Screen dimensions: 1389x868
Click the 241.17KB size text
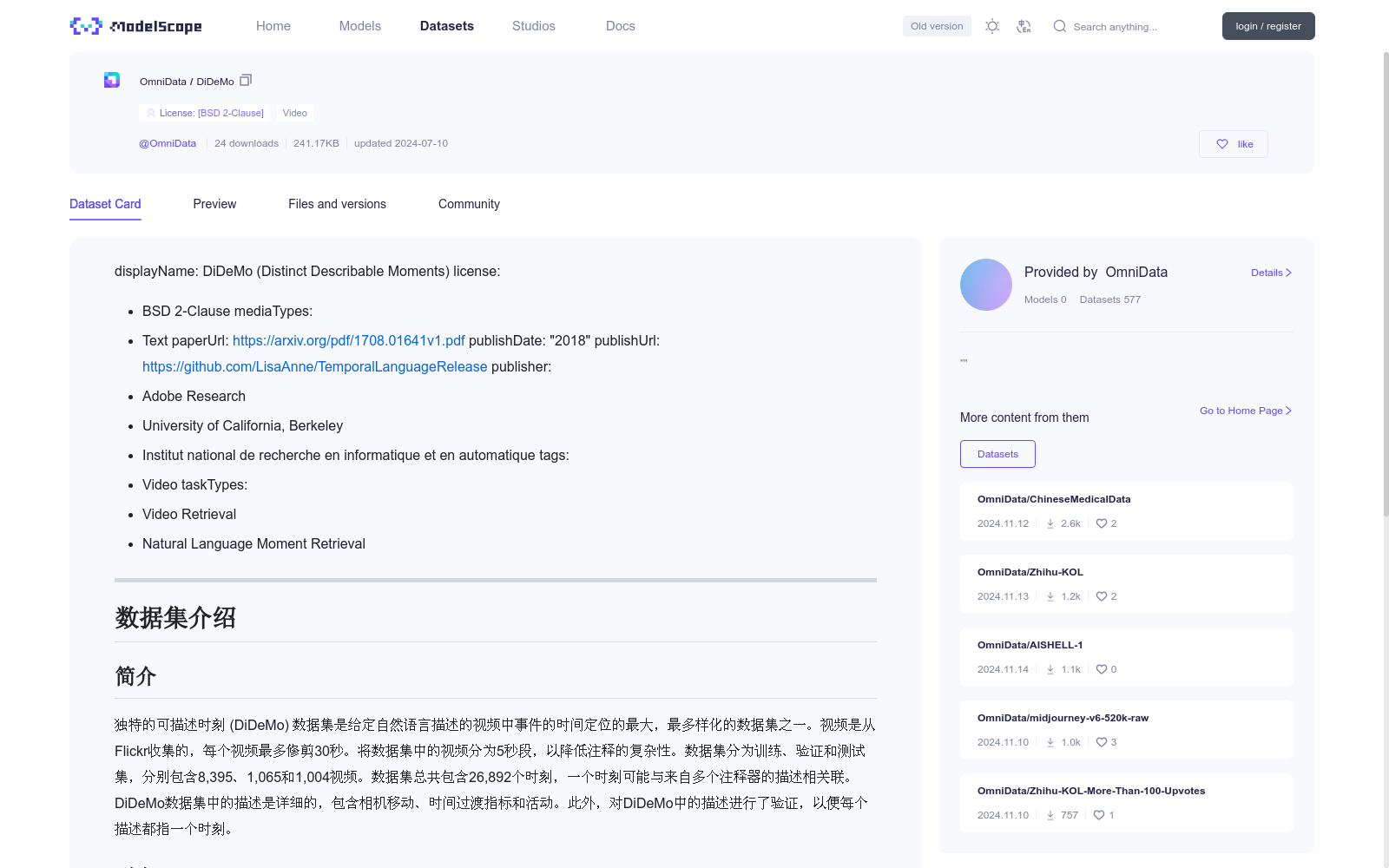(316, 143)
